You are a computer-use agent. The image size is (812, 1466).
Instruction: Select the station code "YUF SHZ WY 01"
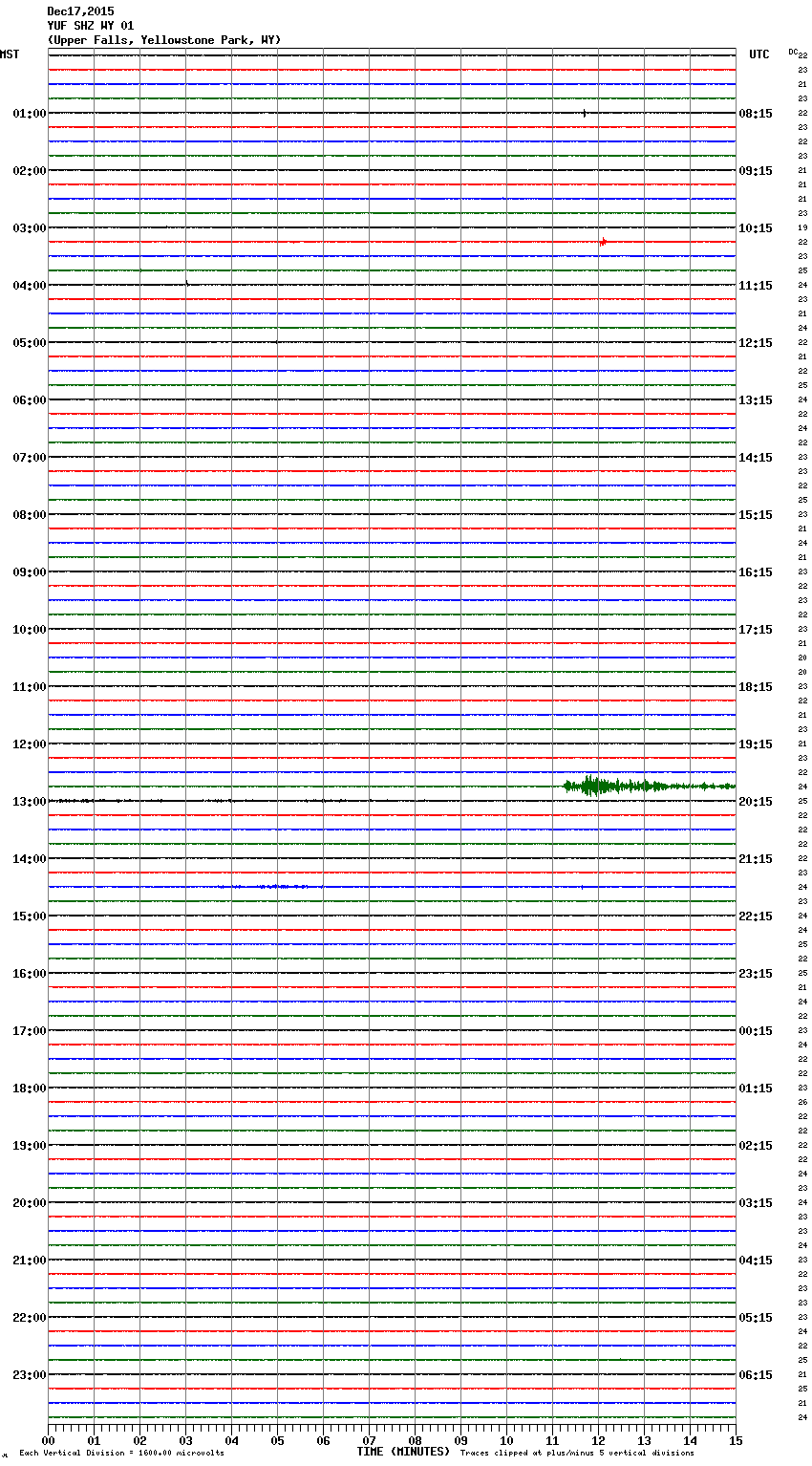91,26
